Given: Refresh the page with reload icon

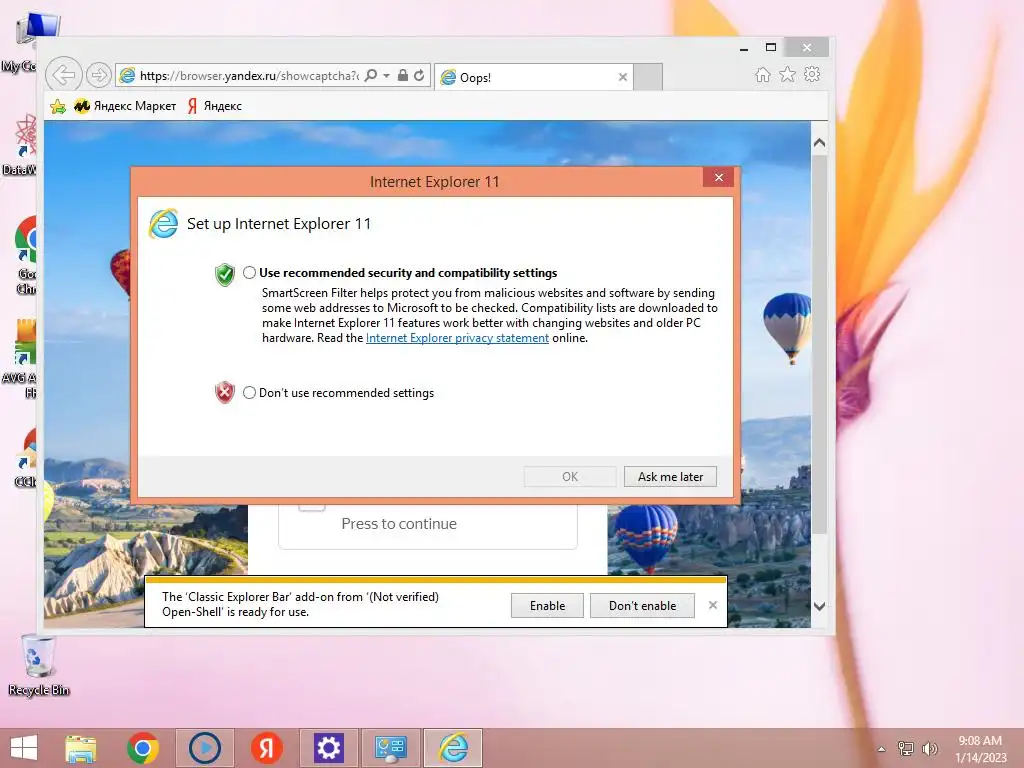Looking at the screenshot, I should pos(419,75).
